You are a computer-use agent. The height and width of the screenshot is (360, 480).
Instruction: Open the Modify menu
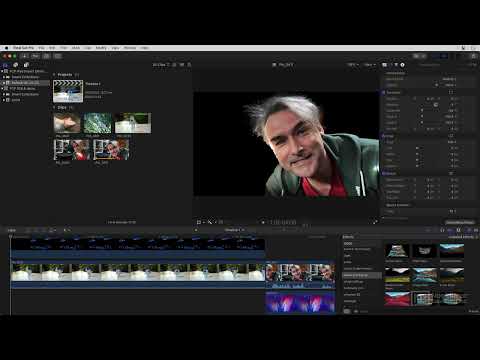101,48
